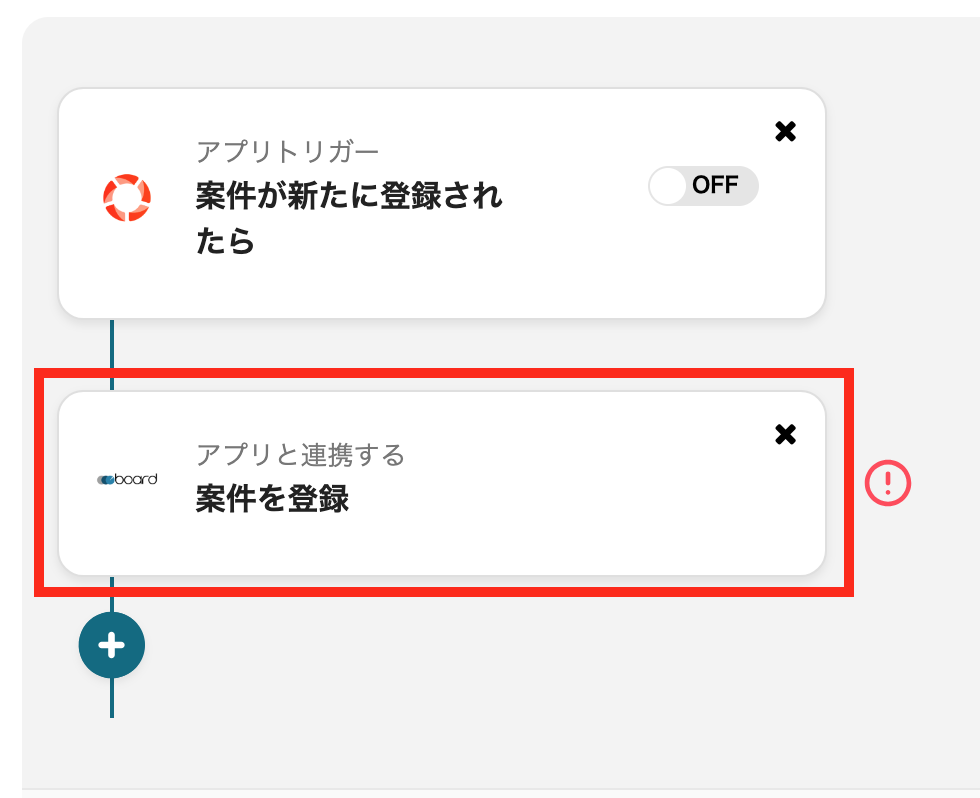Click the アプリと連携する label to expand details
The height and width of the screenshot is (798, 980).
[x=301, y=456]
